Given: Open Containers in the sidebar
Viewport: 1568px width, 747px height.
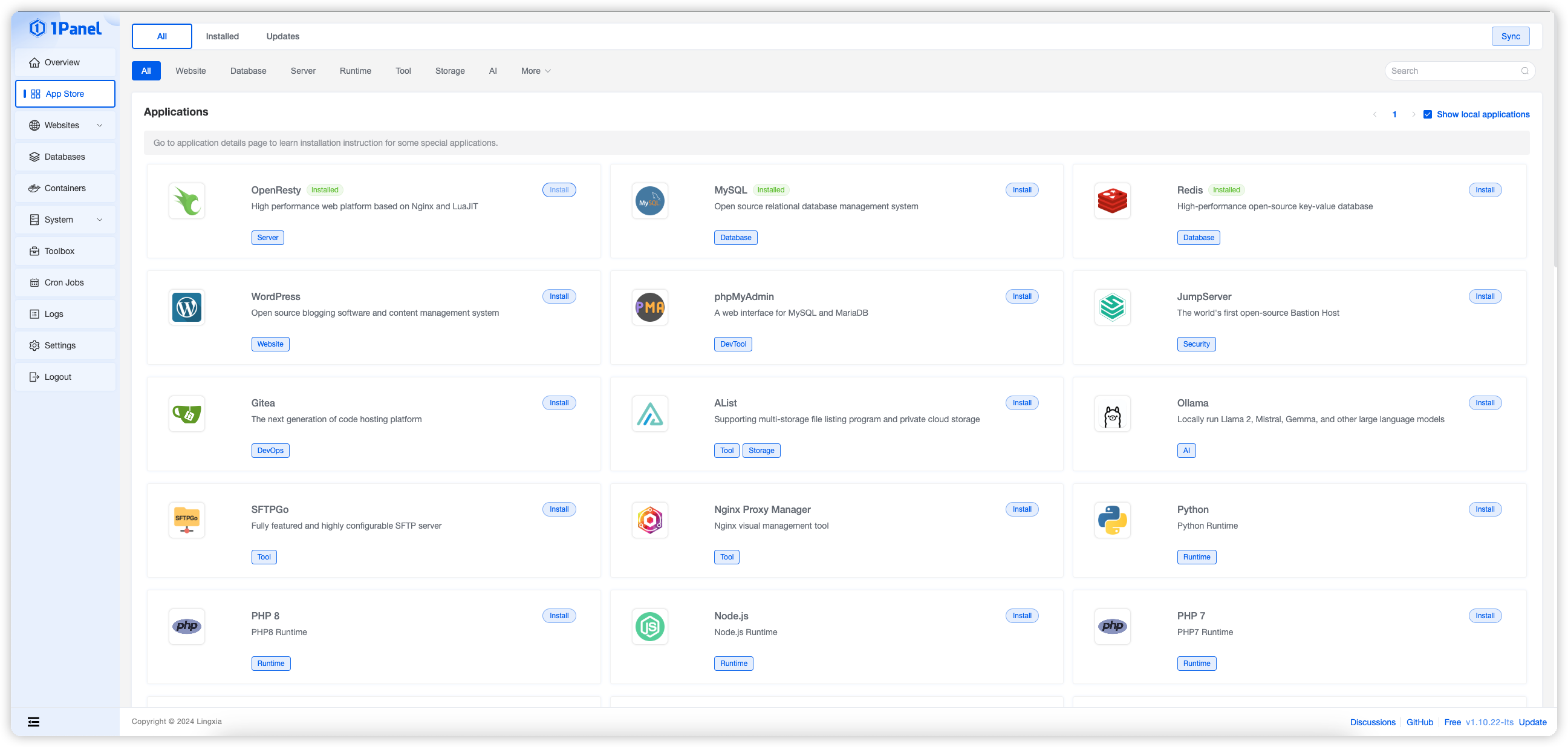Looking at the screenshot, I should tap(65, 188).
